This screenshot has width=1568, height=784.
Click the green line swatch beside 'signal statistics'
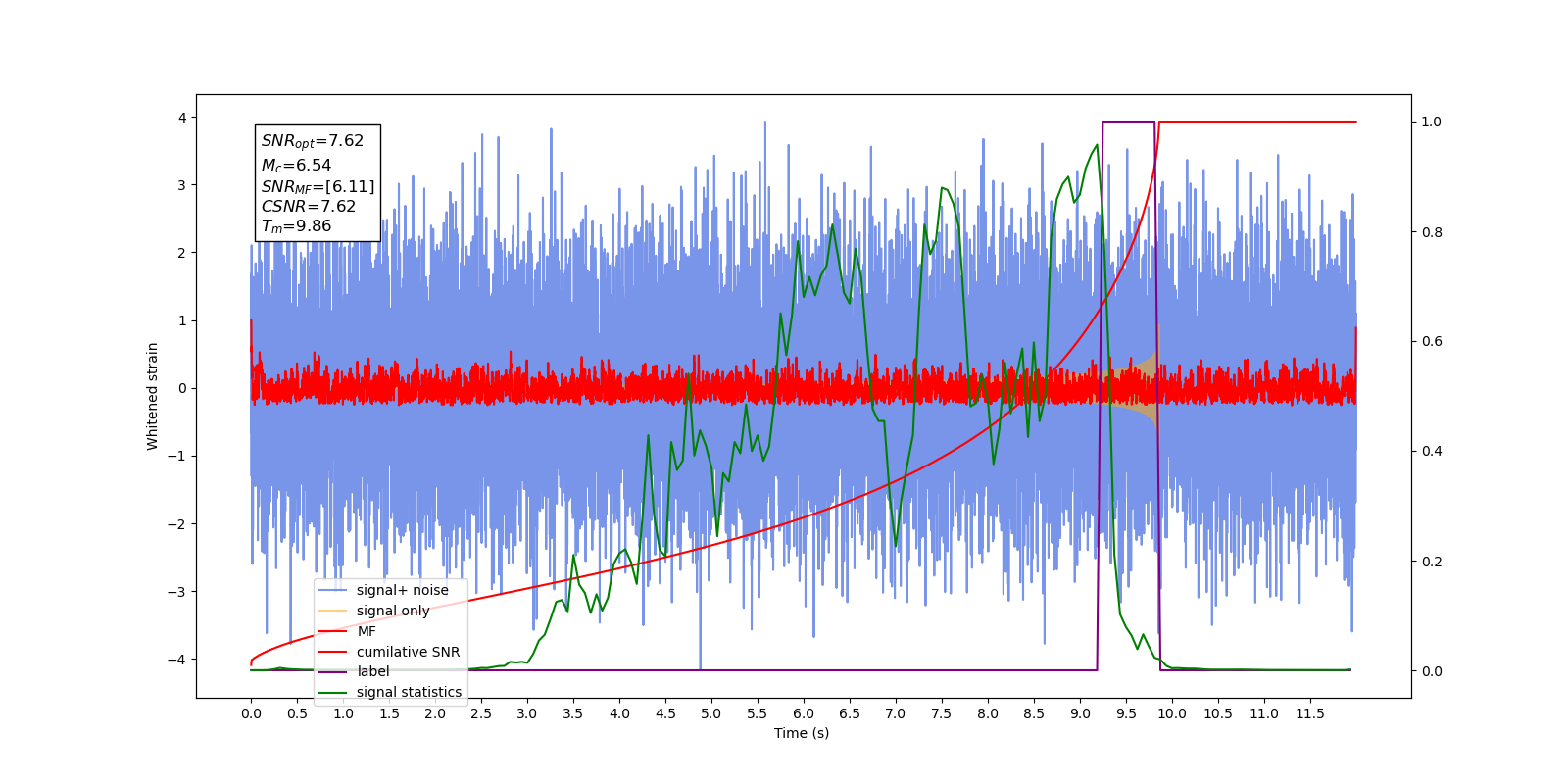point(333,692)
